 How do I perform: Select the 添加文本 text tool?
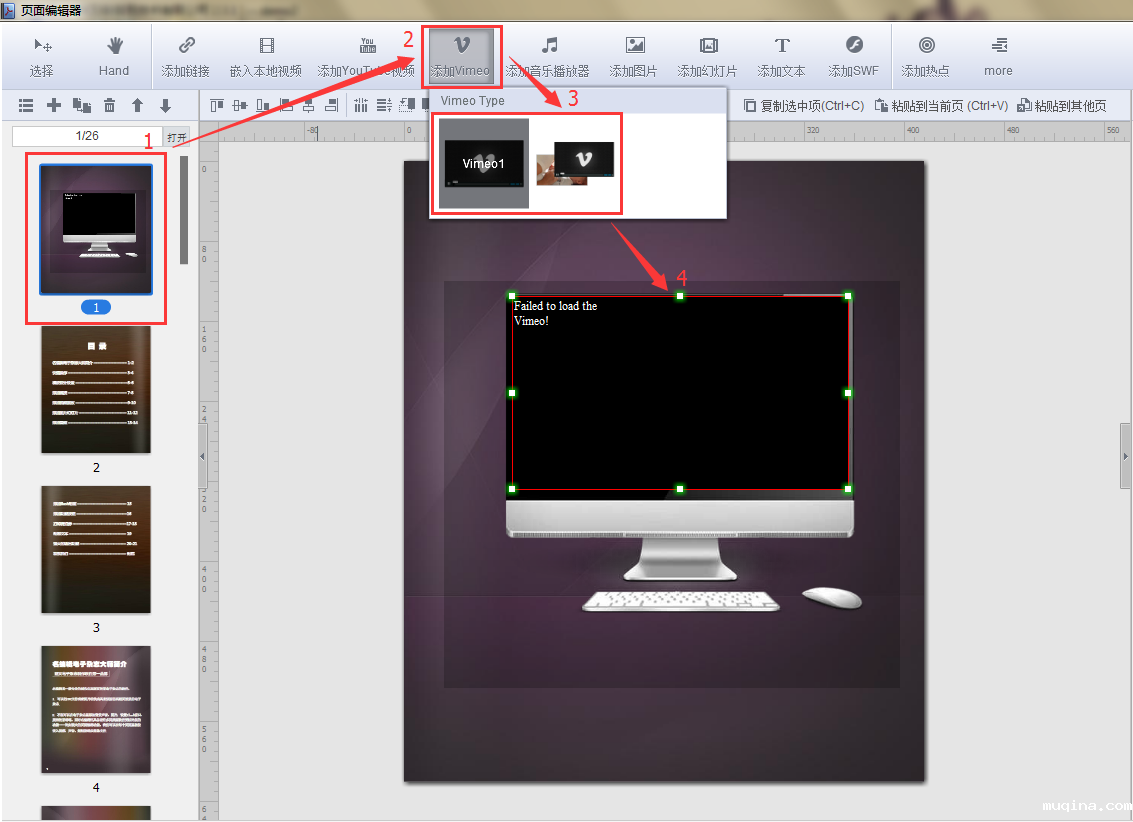781,56
